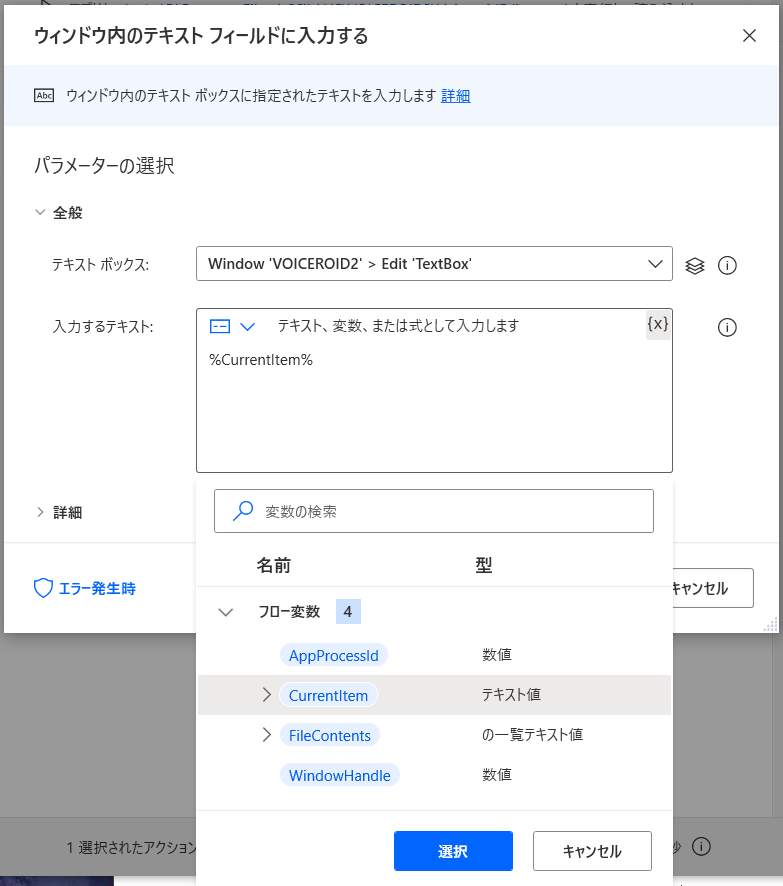
Task: Click the 1 選択されたアクション status text
Action: coord(131,847)
